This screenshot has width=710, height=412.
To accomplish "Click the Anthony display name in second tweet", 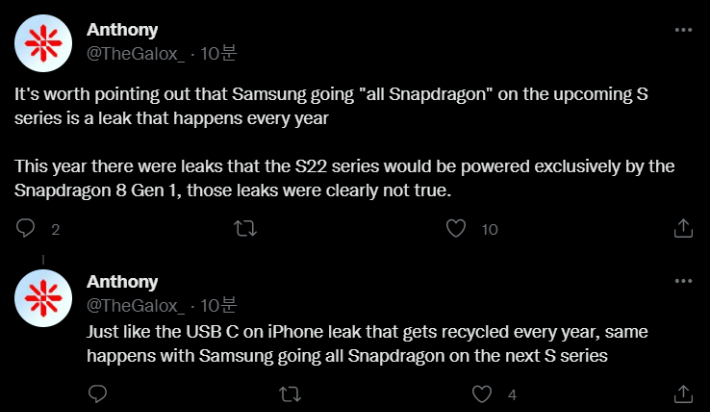I will (x=122, y=282).
